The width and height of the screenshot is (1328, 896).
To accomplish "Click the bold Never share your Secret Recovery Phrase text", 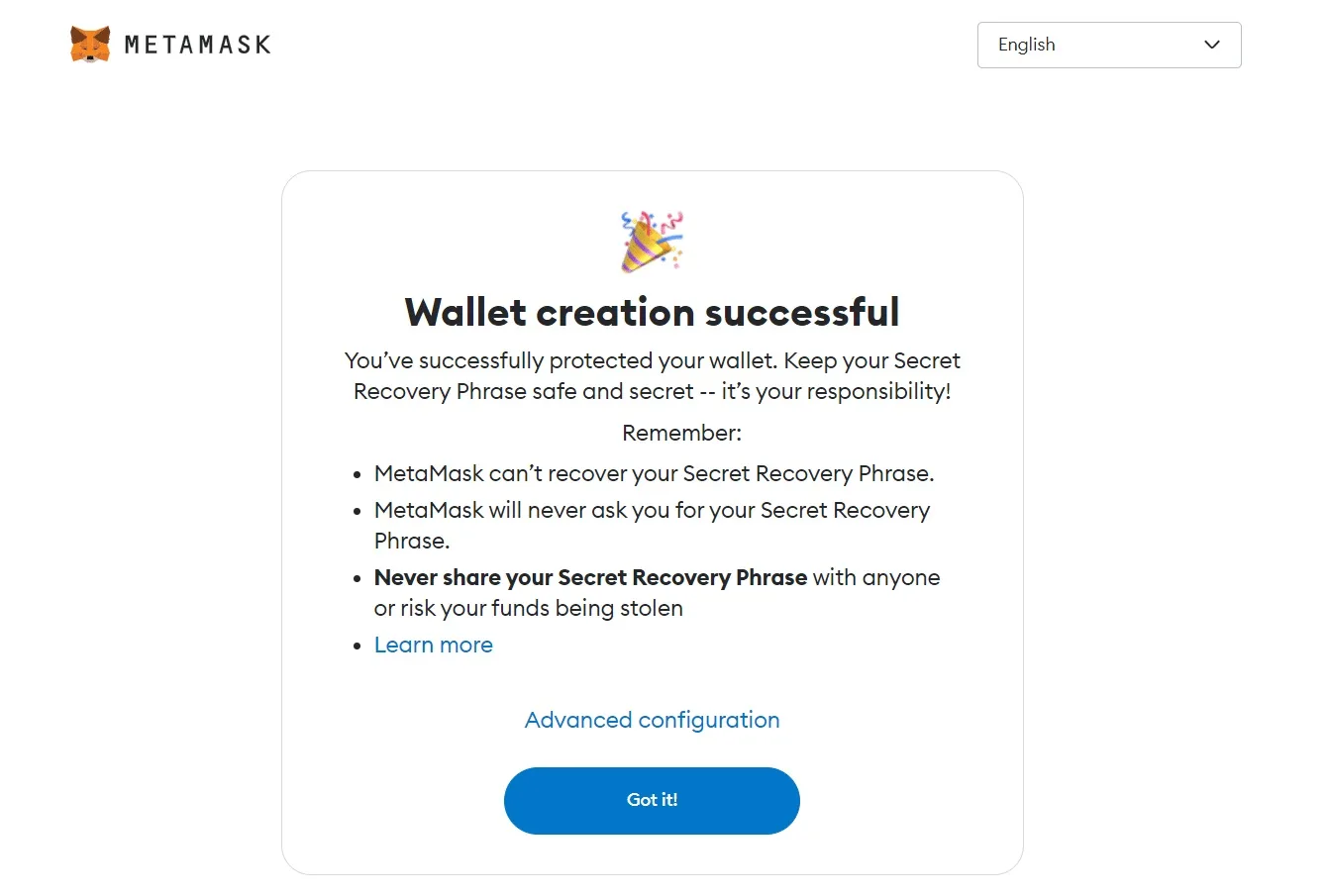I will 589,577.
